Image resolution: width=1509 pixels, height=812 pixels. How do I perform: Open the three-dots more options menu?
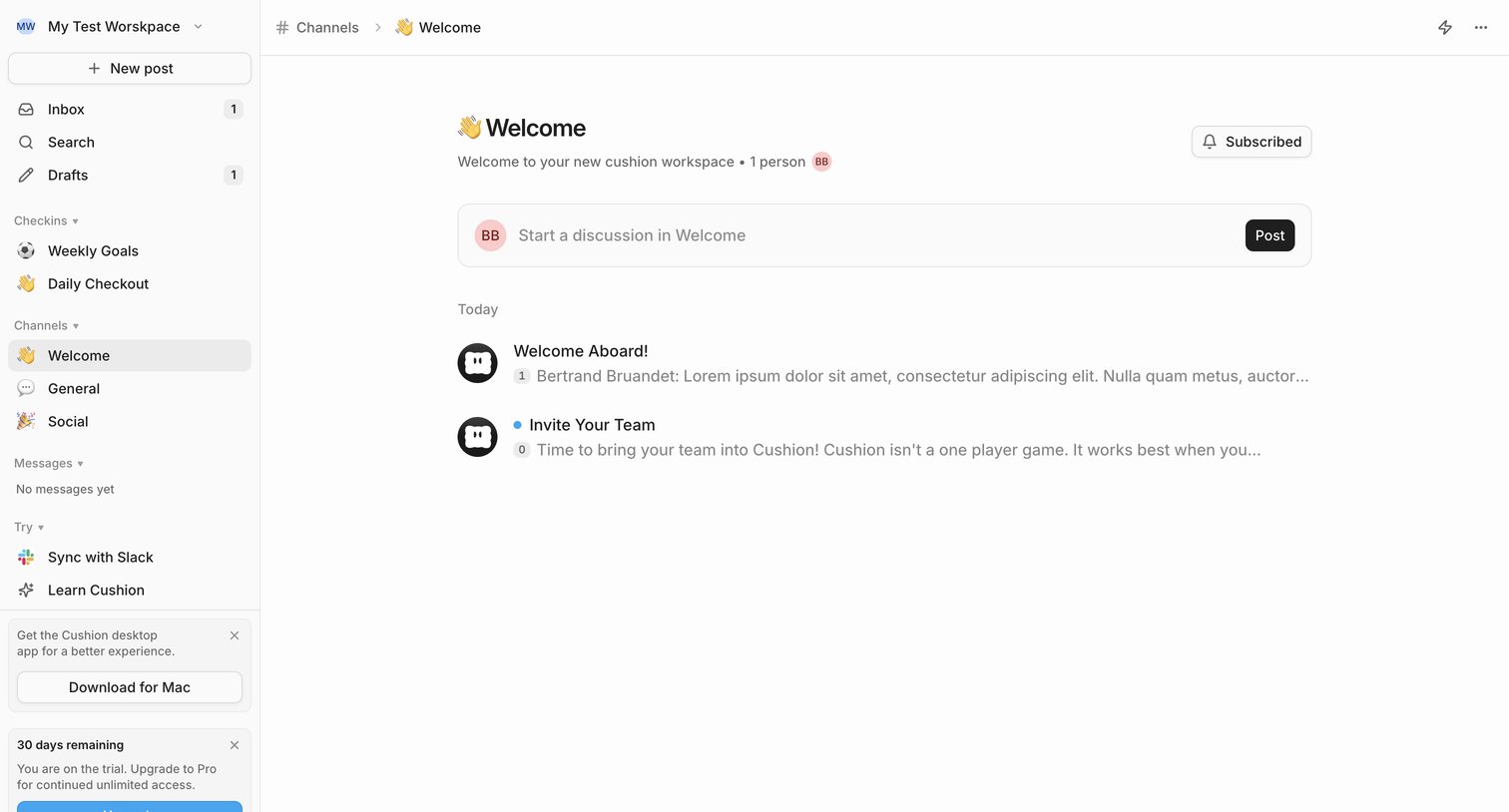[x=1481, y=28]
